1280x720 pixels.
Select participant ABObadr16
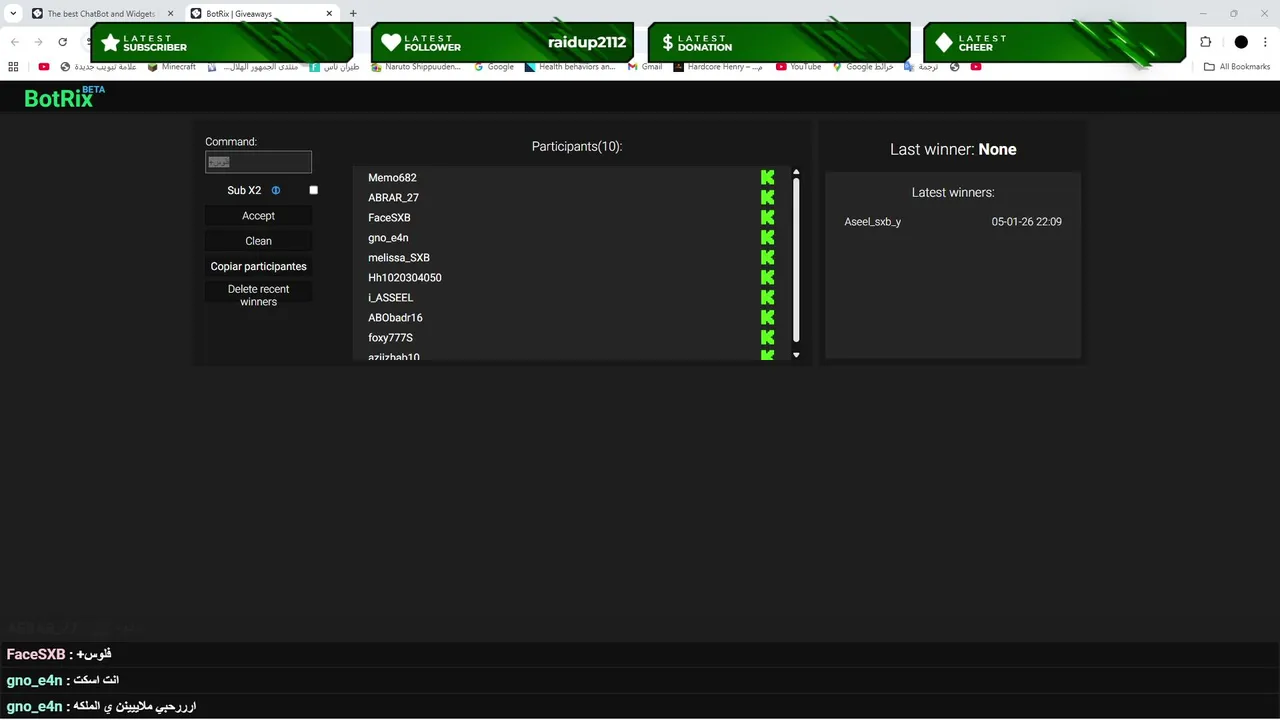point(395,317)
